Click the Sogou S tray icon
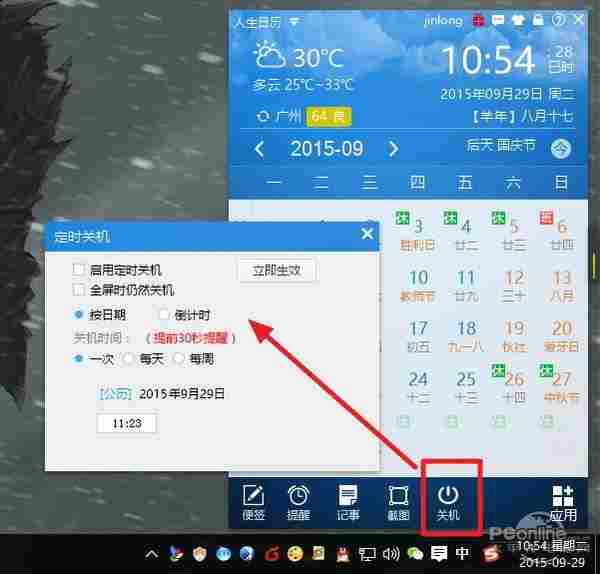This screenshot has height=574, width=600. tap(491, 554)
